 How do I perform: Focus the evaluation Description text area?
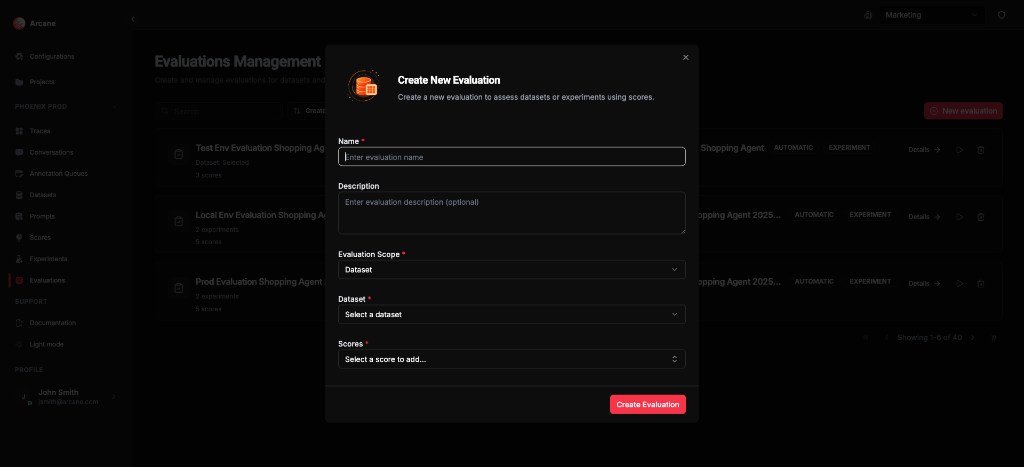click(512, 213)
